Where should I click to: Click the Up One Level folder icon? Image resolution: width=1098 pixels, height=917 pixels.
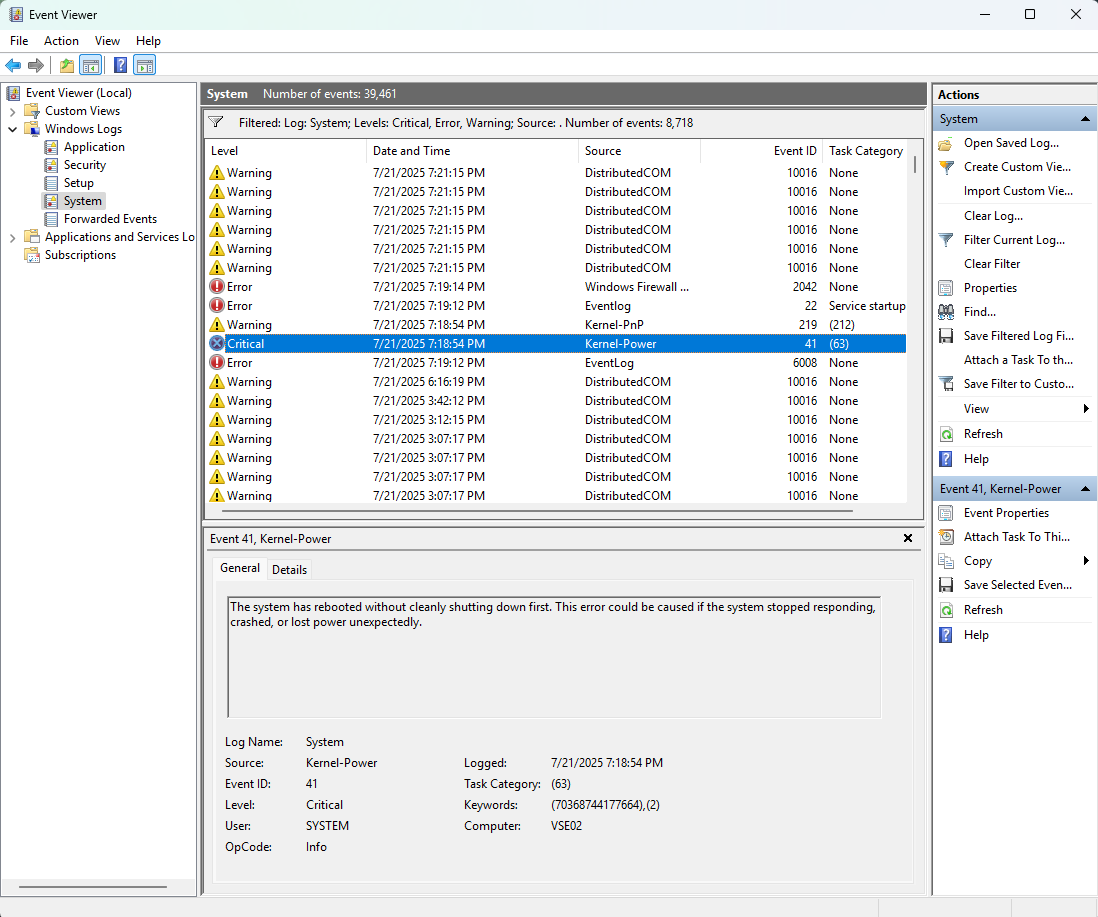[67, 66]
